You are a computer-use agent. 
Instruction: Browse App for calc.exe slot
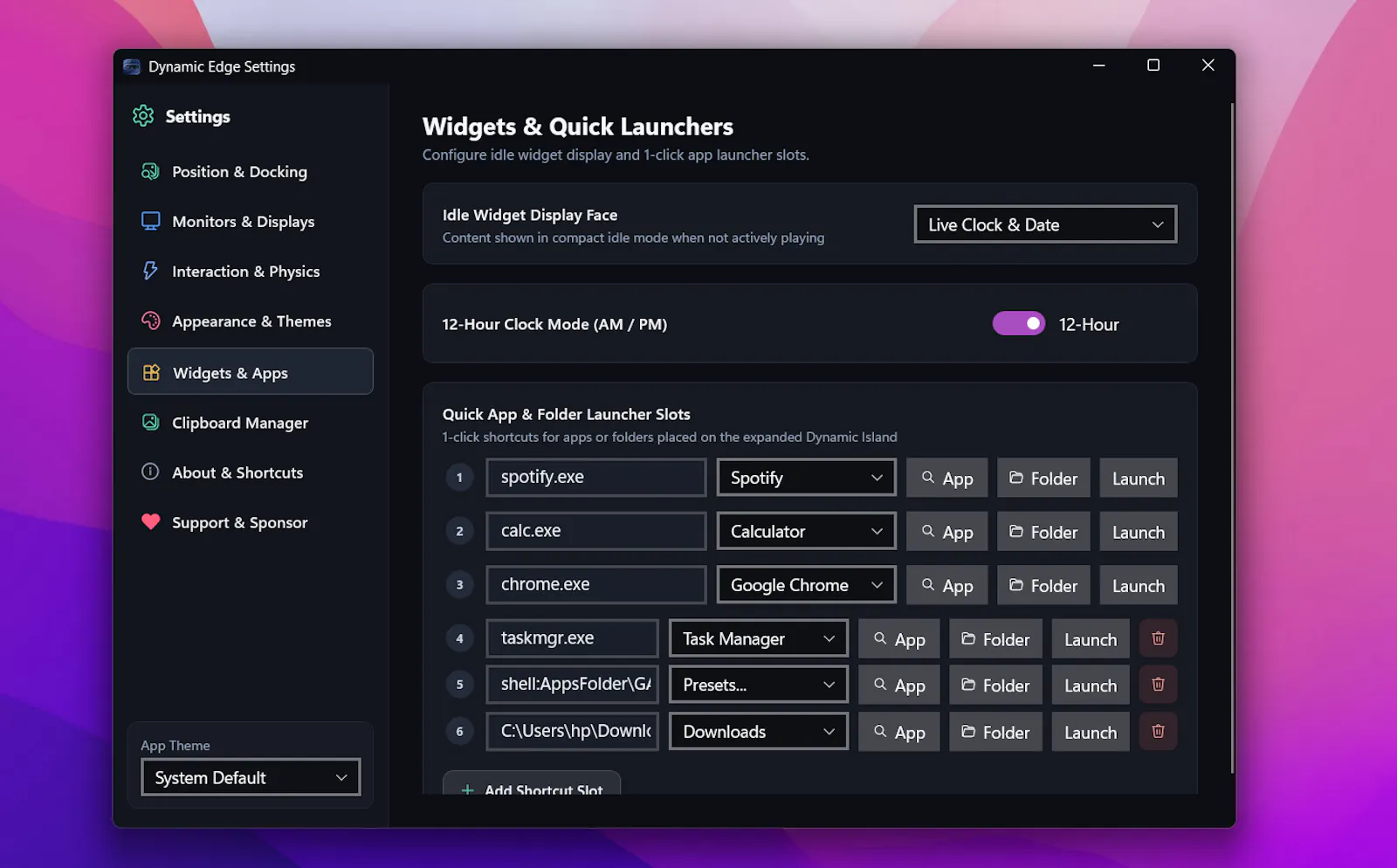click(946, 531)
